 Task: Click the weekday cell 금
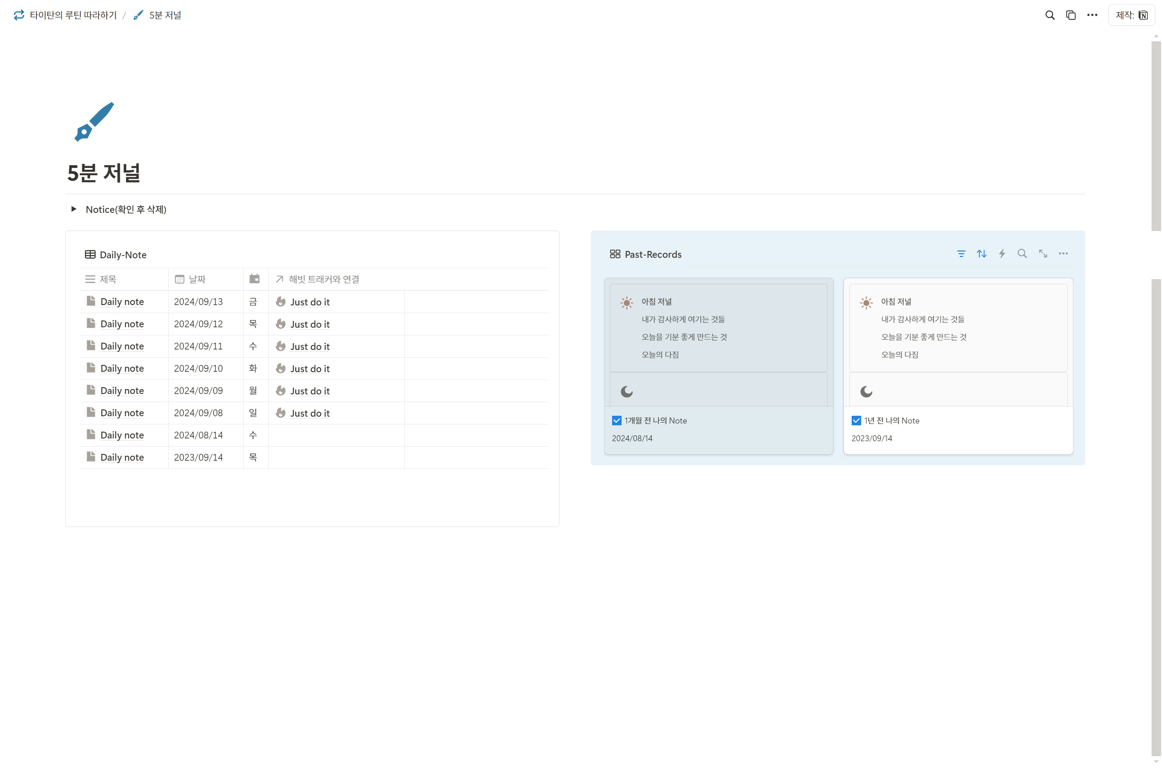pos(256,302)
